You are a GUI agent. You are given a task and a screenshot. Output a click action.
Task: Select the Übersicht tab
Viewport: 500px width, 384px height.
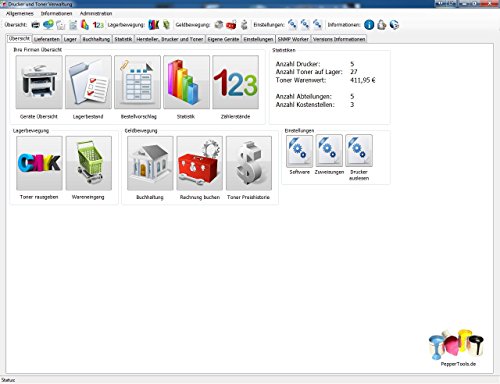(x=19, y=39)
